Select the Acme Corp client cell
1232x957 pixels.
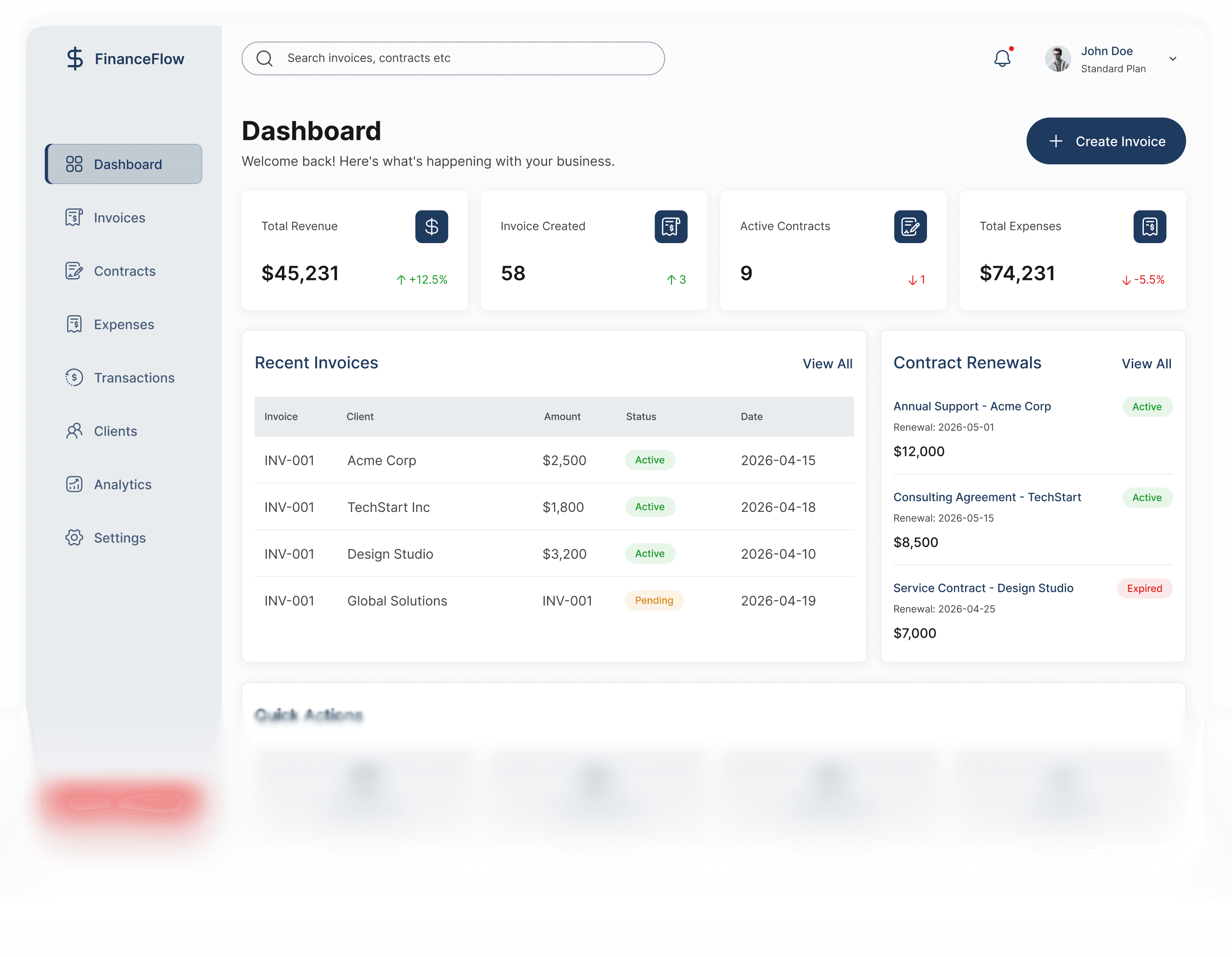[382, 461]
